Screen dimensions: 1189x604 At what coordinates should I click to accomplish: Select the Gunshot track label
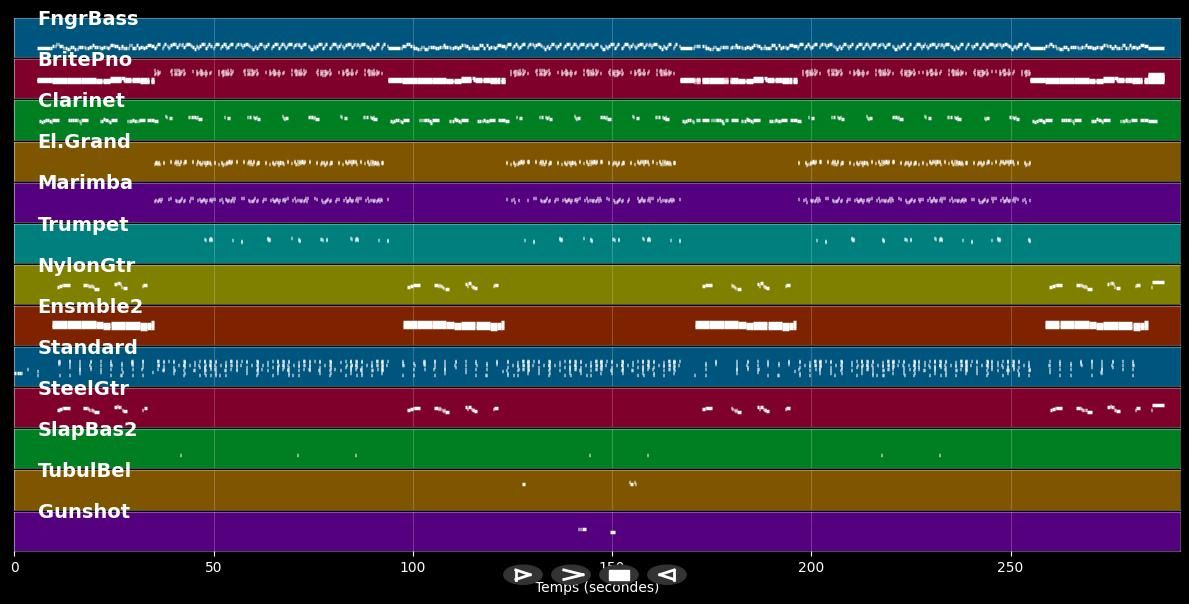click(84, 511)
